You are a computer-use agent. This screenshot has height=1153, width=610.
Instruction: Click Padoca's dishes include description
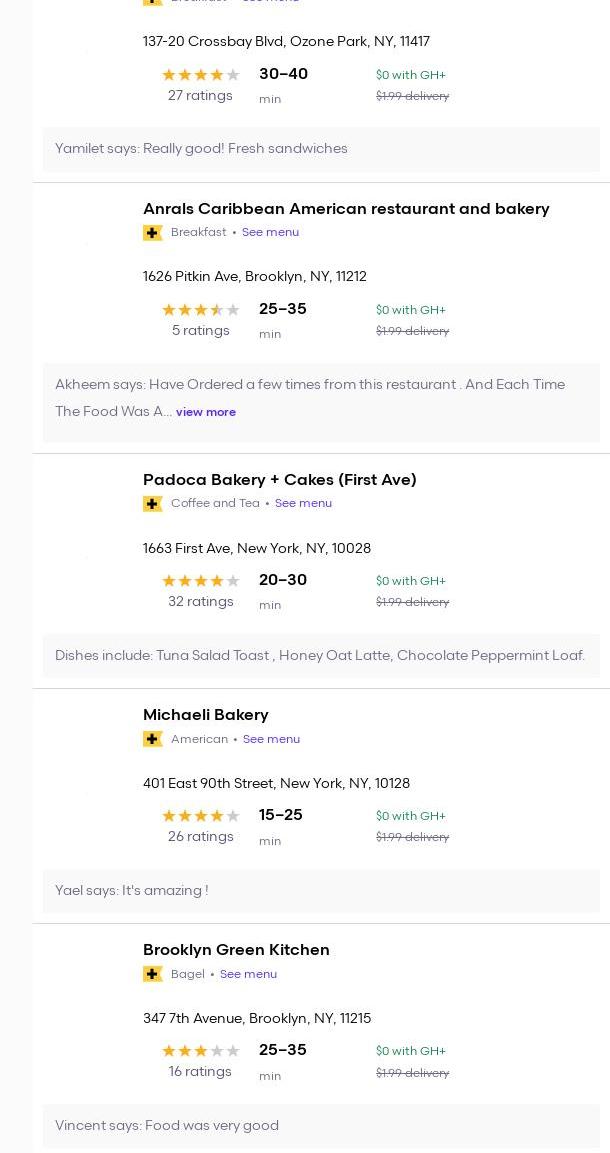(x=320, y=656)
